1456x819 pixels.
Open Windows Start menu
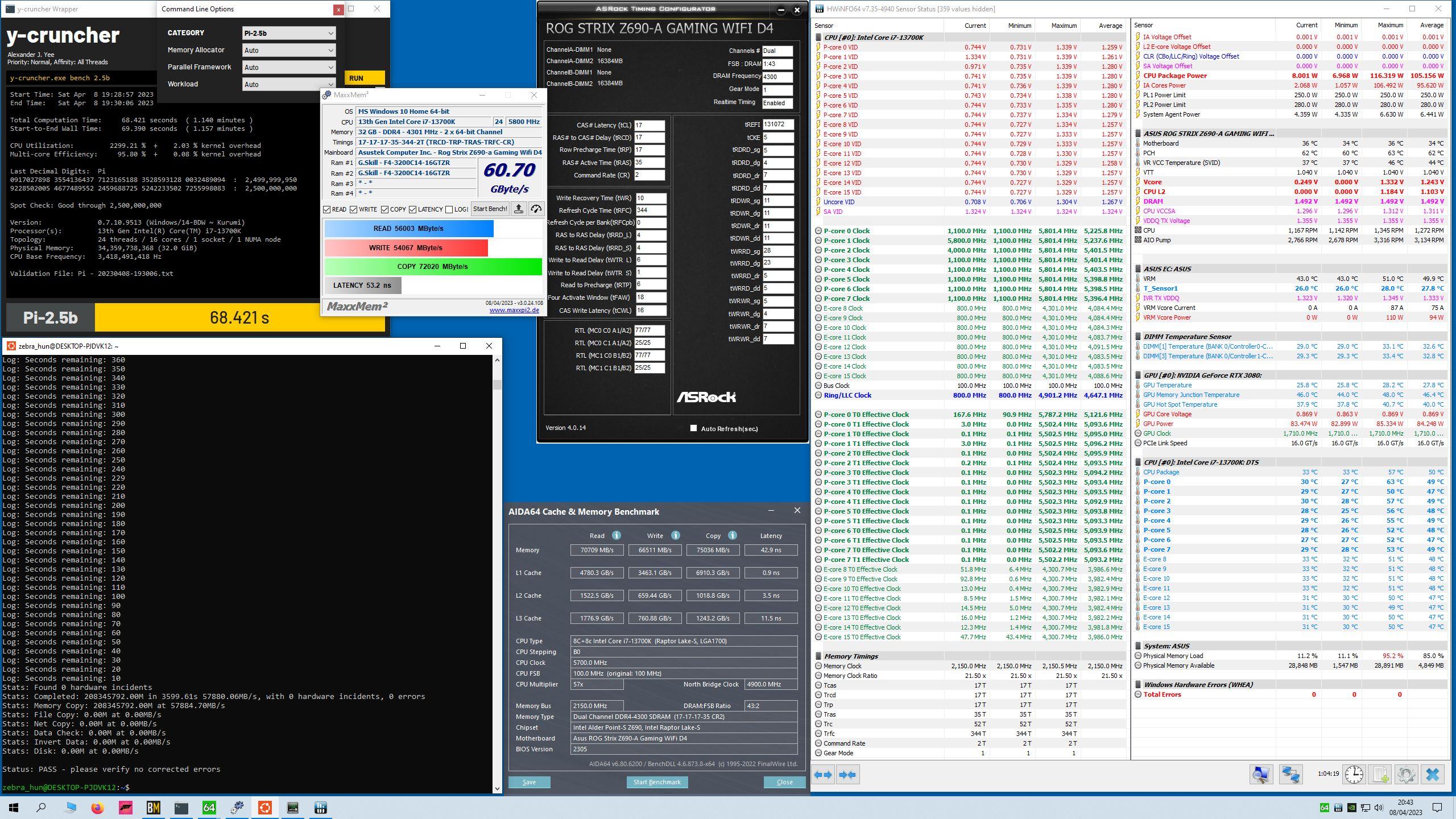pyautogui.click(x=14, y=807)
